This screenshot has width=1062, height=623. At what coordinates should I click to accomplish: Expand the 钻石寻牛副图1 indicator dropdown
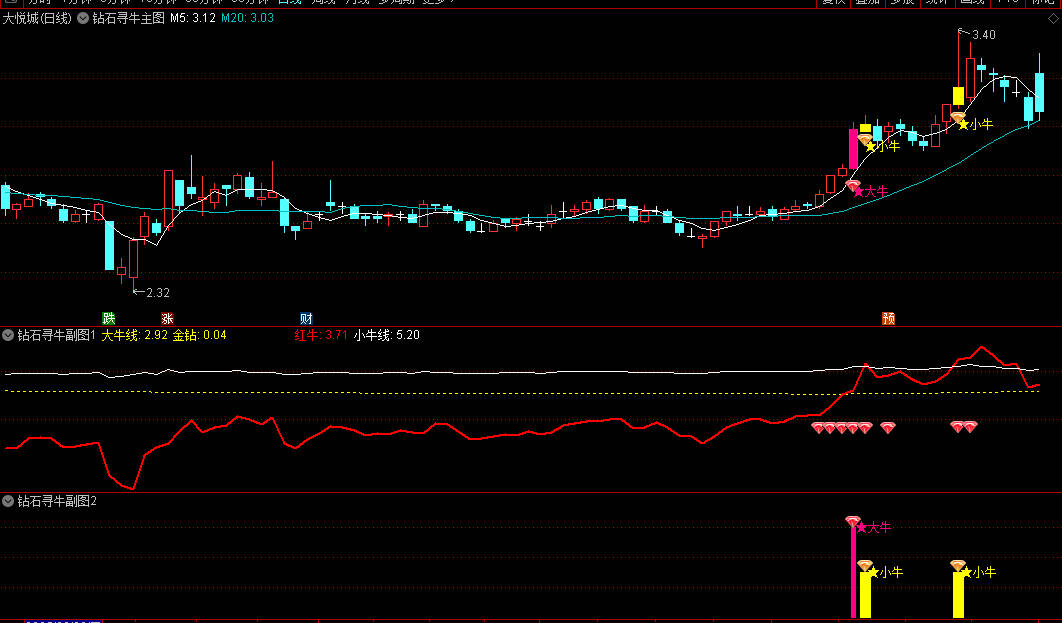pyautogui.click(x=8, y=335)
